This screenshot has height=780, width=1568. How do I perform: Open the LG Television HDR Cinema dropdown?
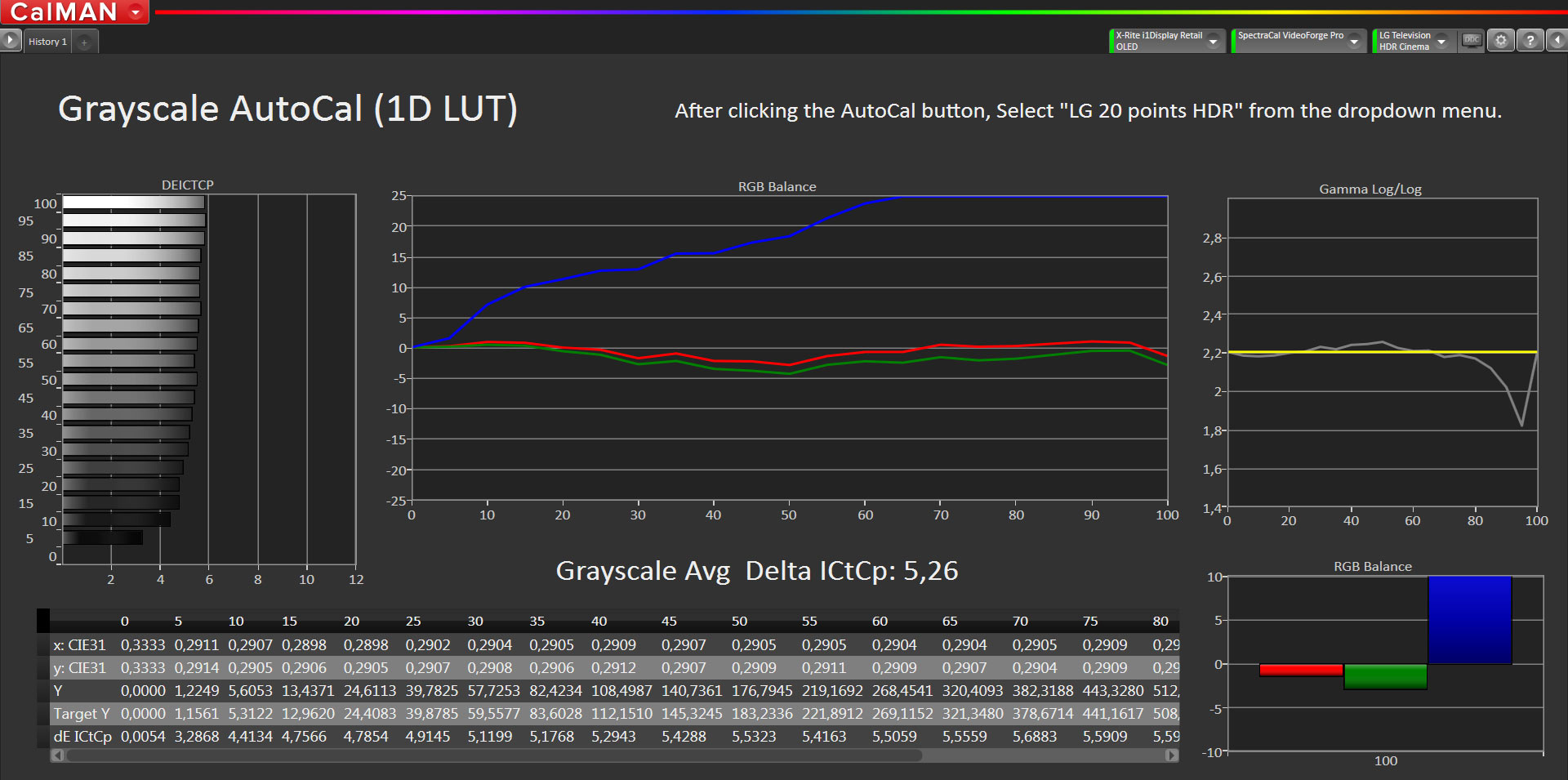coord(1442,41)
